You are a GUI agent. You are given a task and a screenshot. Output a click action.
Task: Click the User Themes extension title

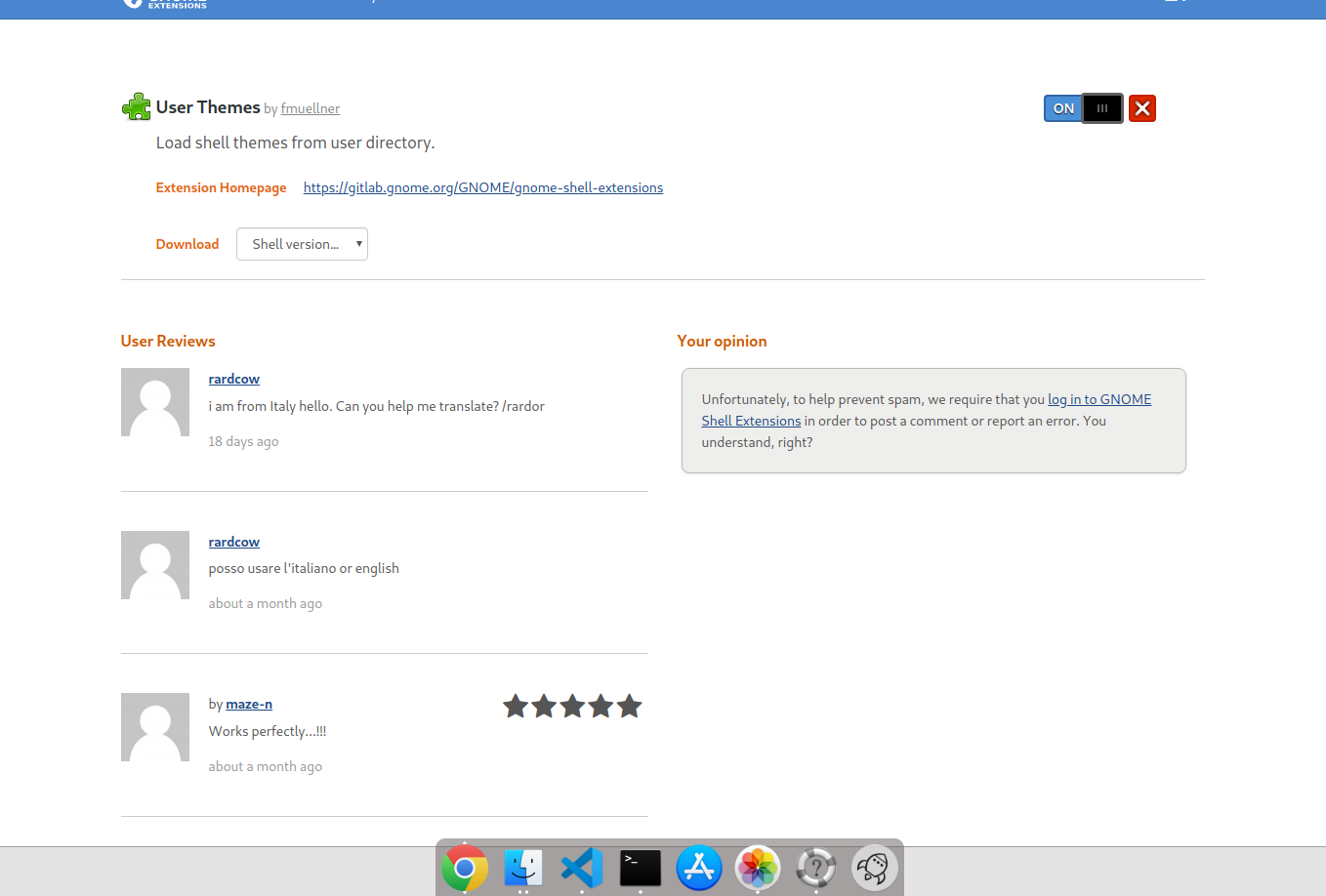(x=208, y=107)
